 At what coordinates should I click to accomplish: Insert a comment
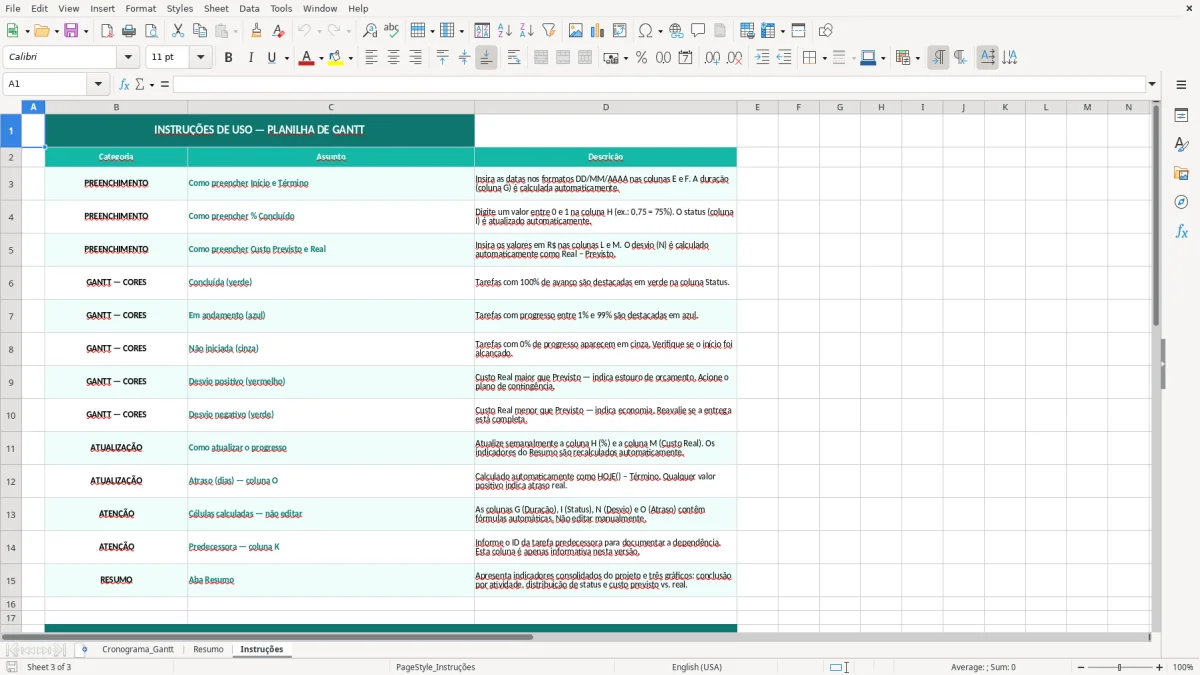click(698, 31)
